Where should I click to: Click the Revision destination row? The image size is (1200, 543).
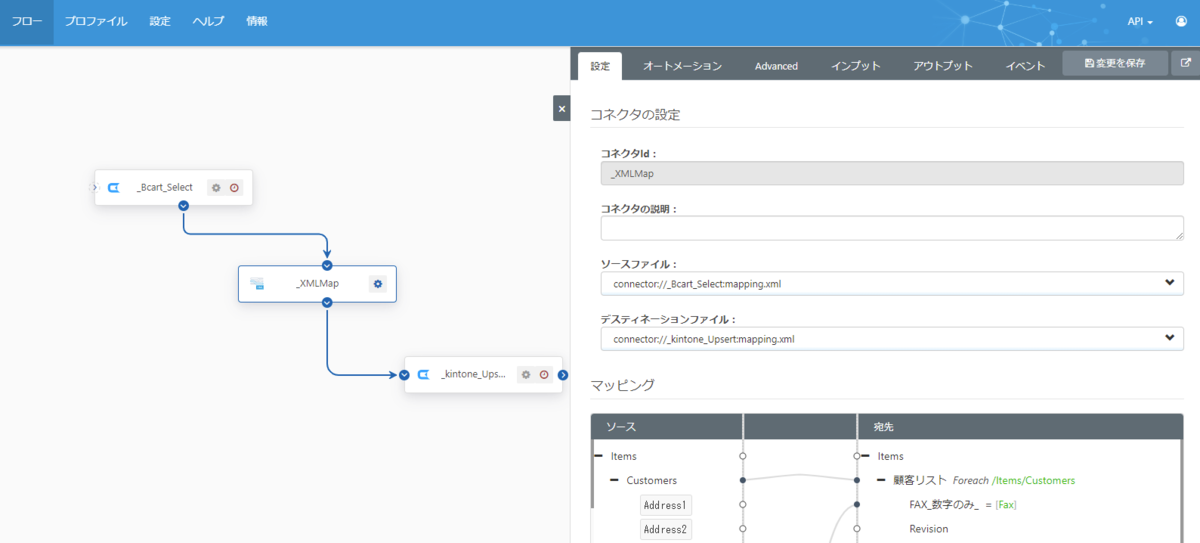[x=929, y=529]
